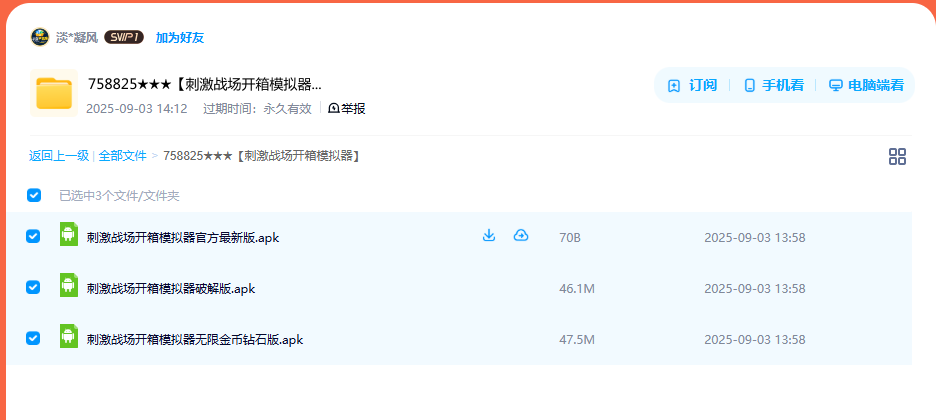
Task: Switch to grid view layout icon
Action: tap(897, 157)
